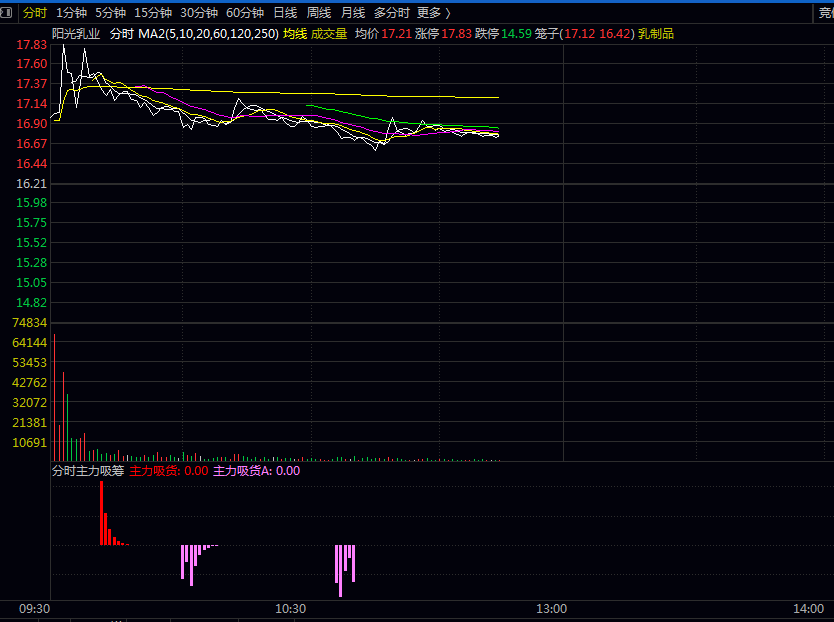Switch to the 60分钟 chart tab

pyautogui.click(x=245, y=13)
